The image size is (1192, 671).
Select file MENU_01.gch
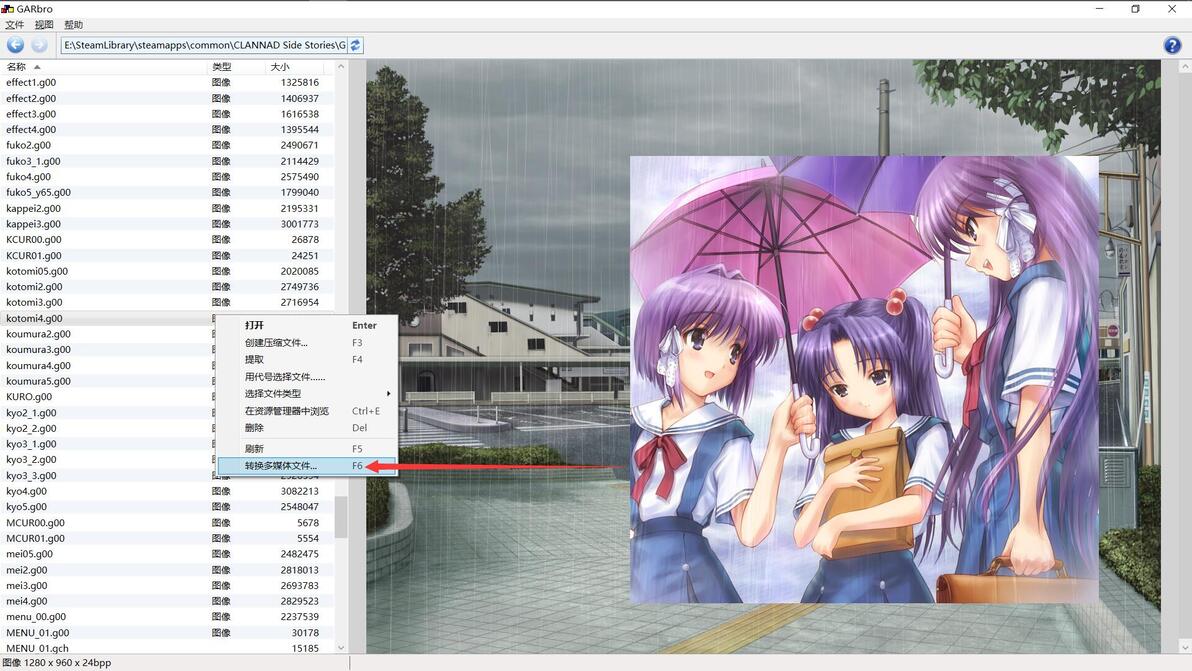[37, 648]
